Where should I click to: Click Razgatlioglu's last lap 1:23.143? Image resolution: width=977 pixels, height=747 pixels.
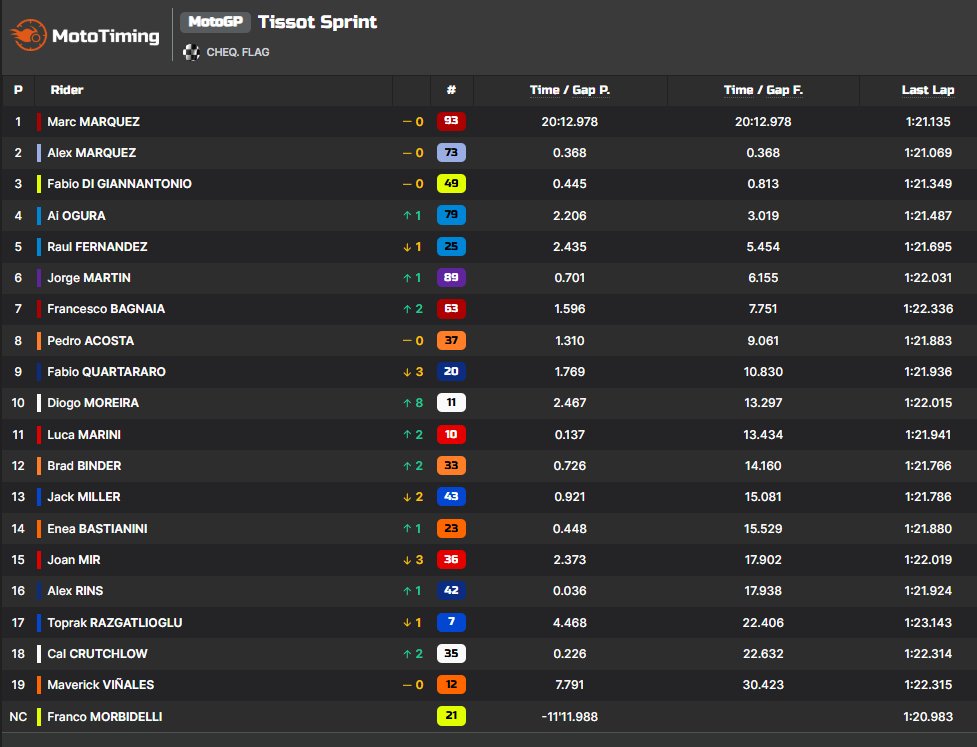click(928, 622)
